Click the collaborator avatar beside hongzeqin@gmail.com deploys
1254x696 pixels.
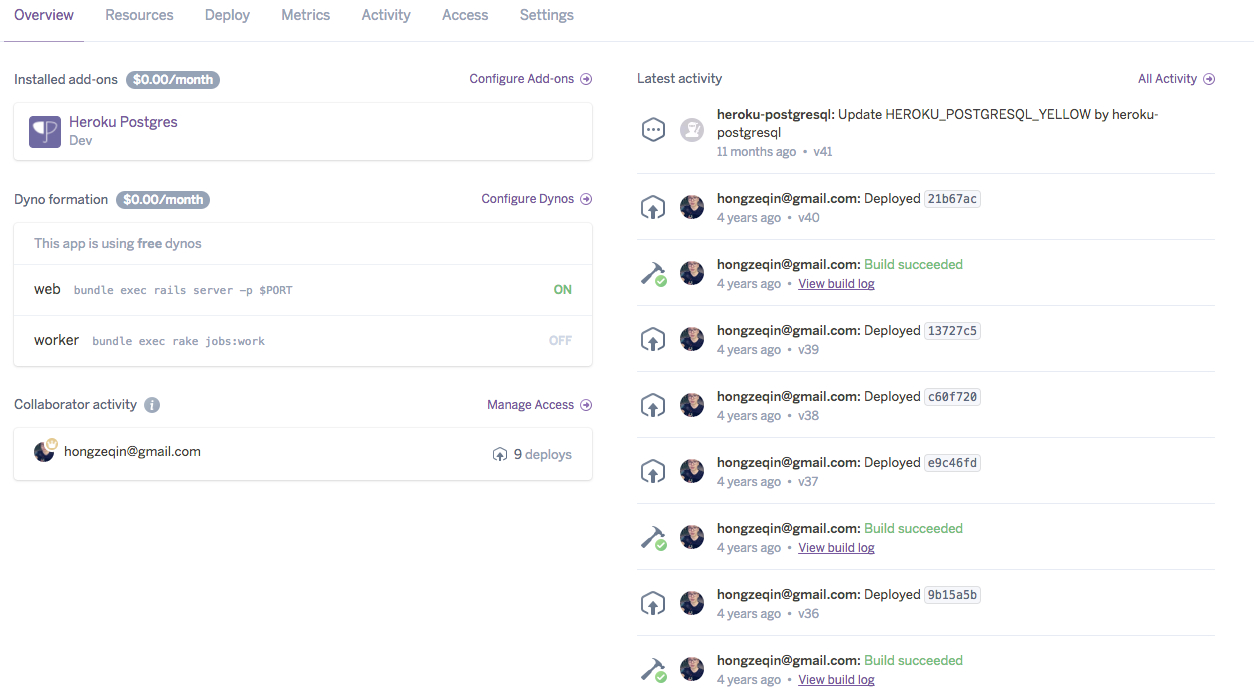point(45,451)
